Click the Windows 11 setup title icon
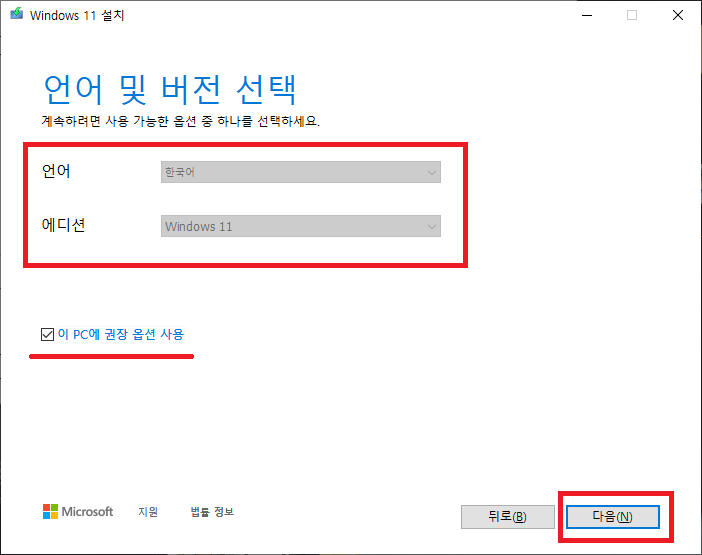 point(17,13)
